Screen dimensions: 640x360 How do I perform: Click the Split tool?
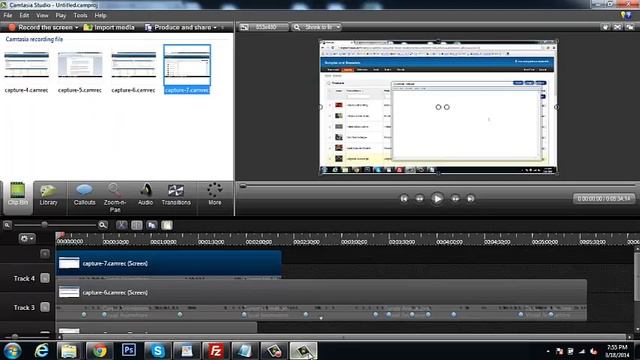(x=137, y=225)
